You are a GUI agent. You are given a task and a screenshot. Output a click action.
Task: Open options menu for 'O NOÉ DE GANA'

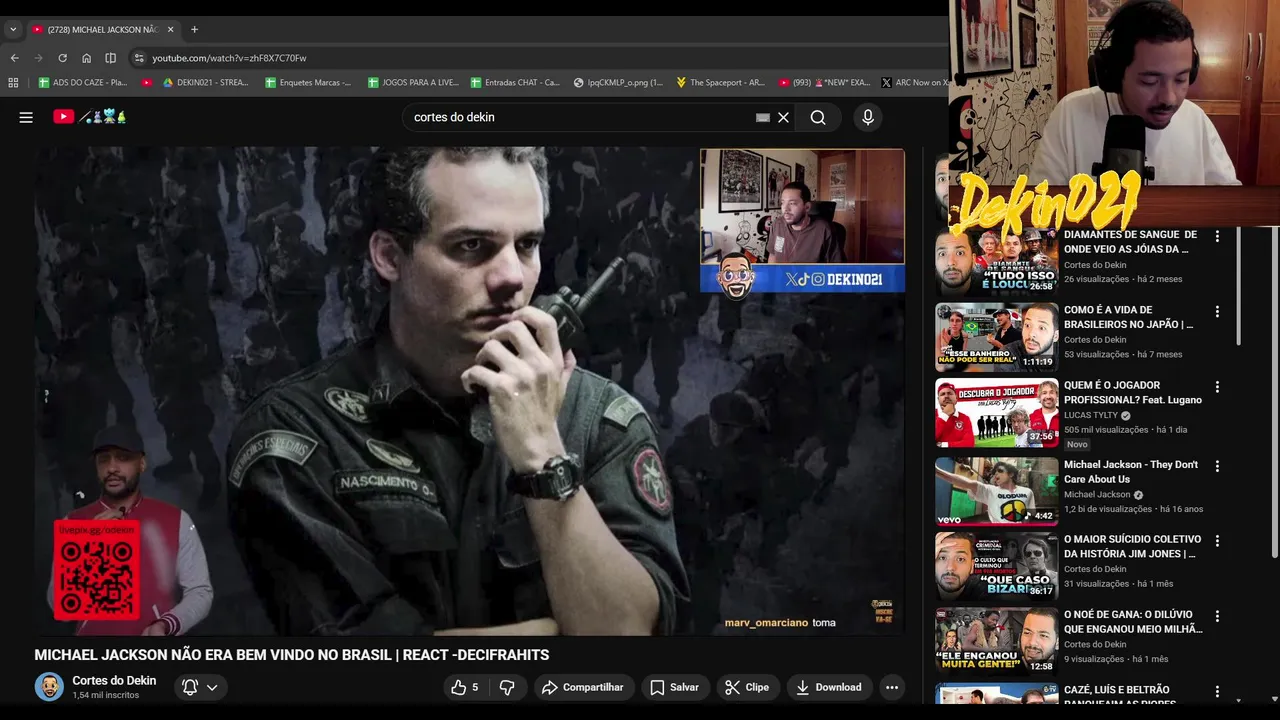click(1217, 616)
